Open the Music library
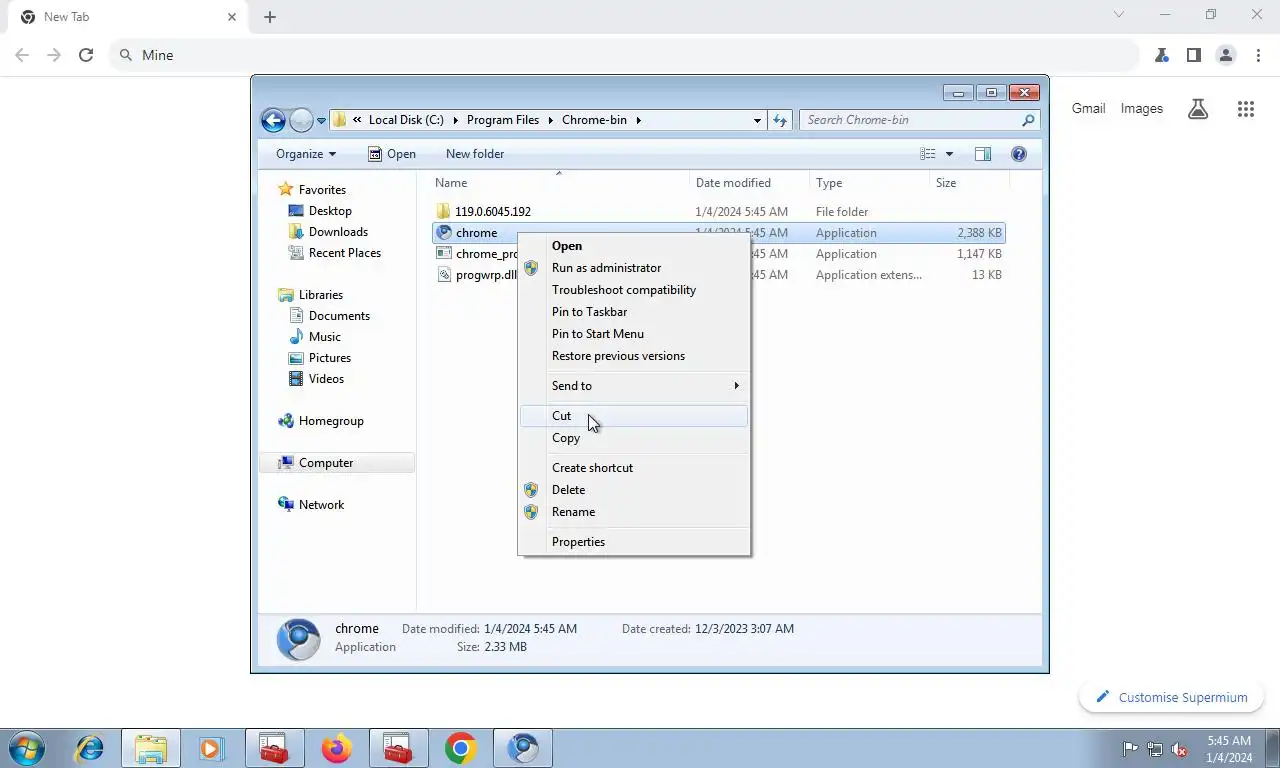 pos(324,337)
